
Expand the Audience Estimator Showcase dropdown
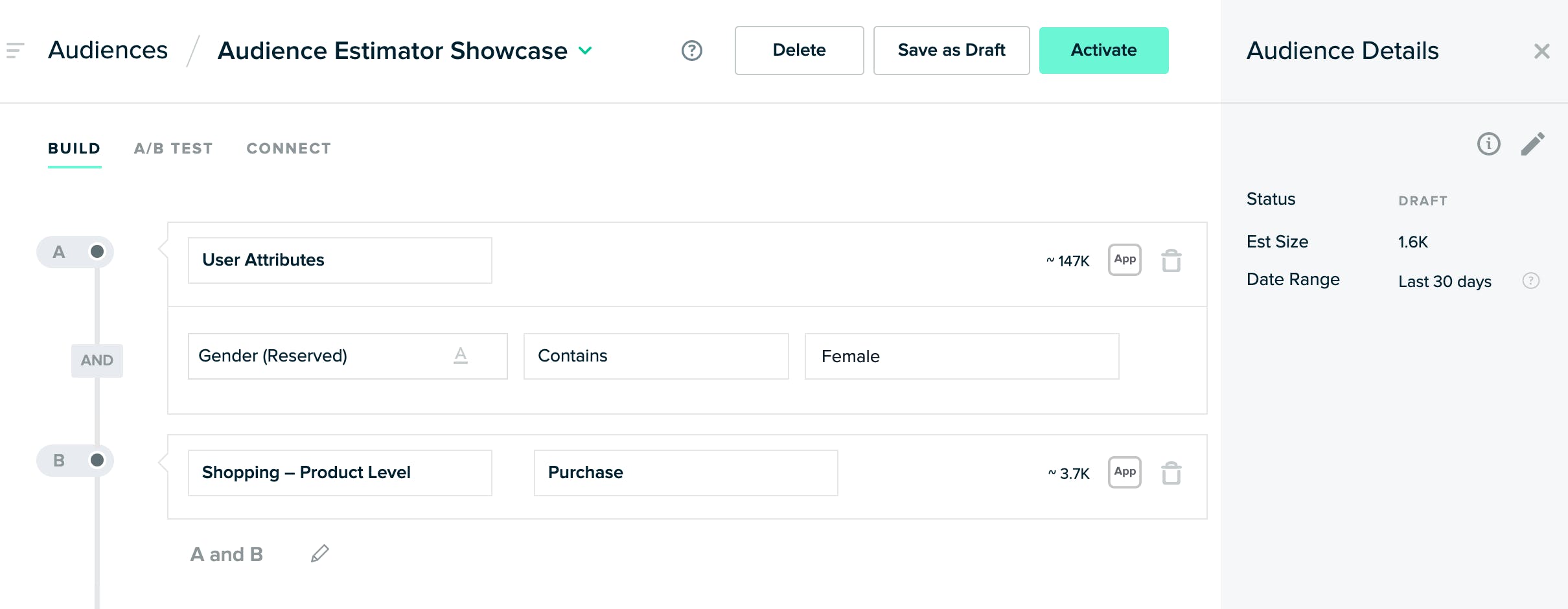(x=585, y=51)
